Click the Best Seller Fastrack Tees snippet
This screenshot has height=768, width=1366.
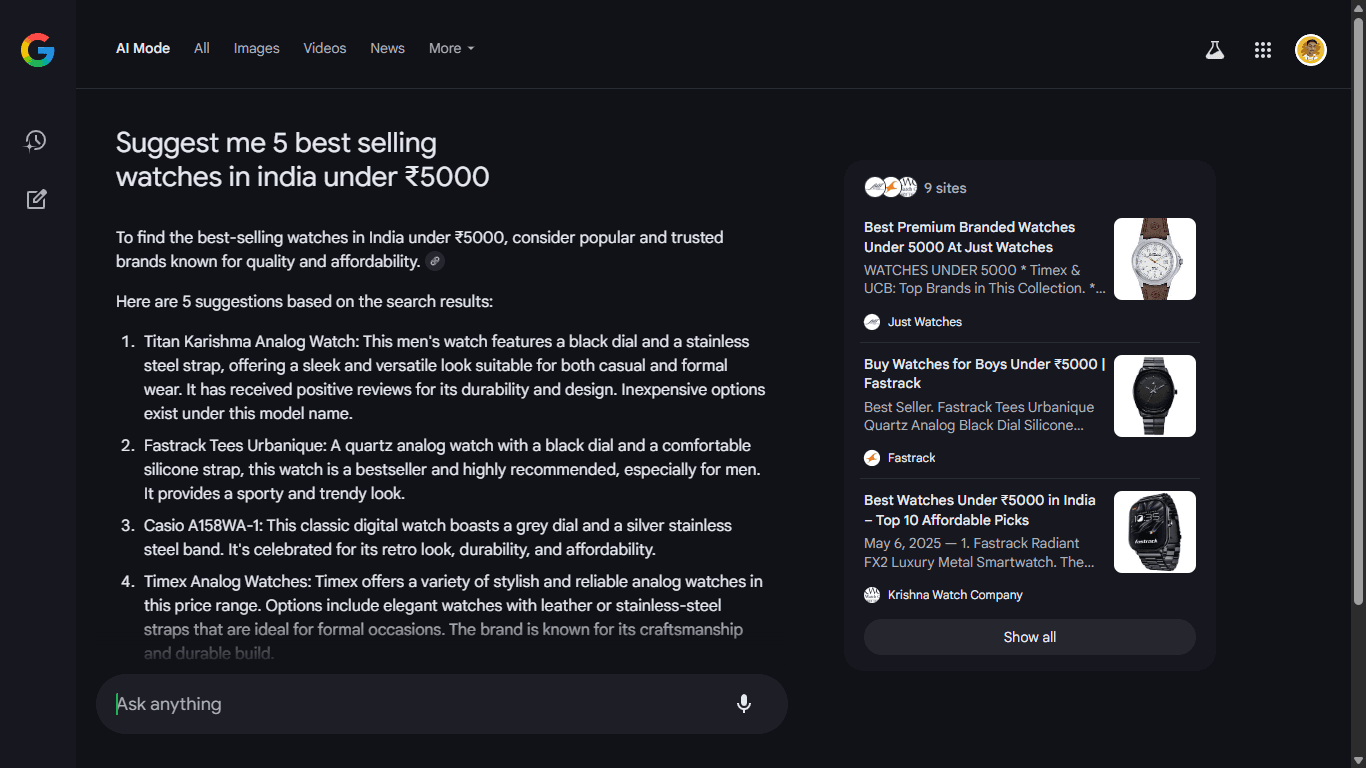pos(979,416)
